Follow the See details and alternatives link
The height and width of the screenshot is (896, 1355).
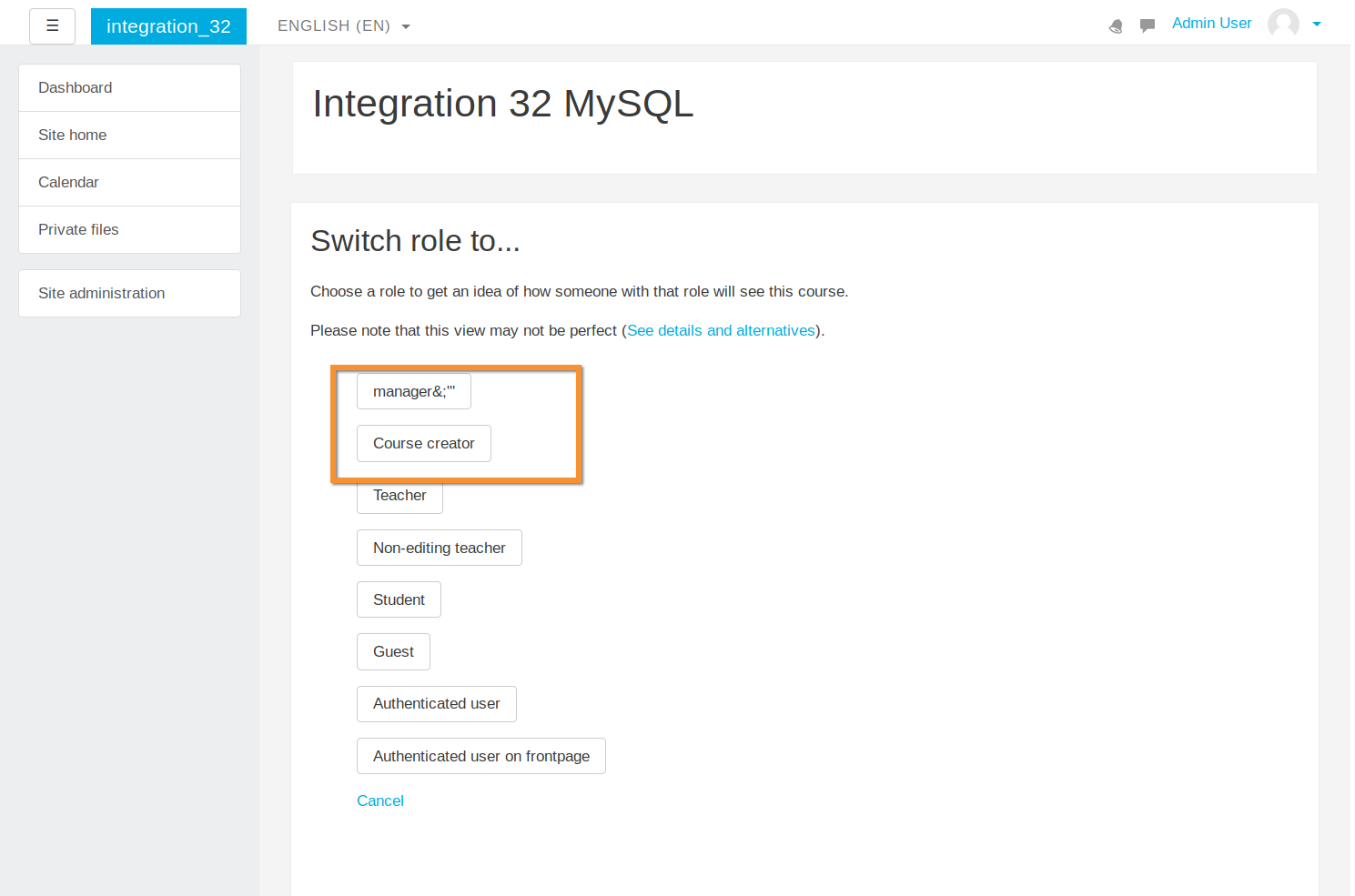pyautogui.click(x=721, y=330)
